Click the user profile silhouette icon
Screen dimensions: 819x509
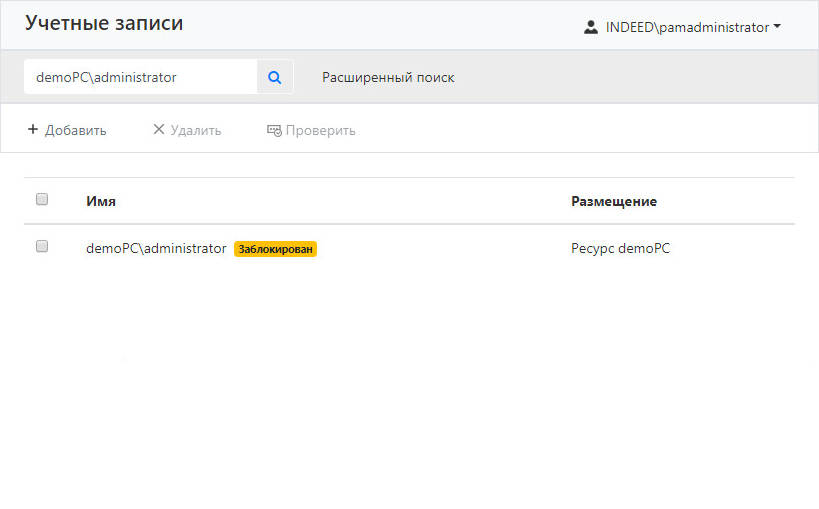(591, 27)
